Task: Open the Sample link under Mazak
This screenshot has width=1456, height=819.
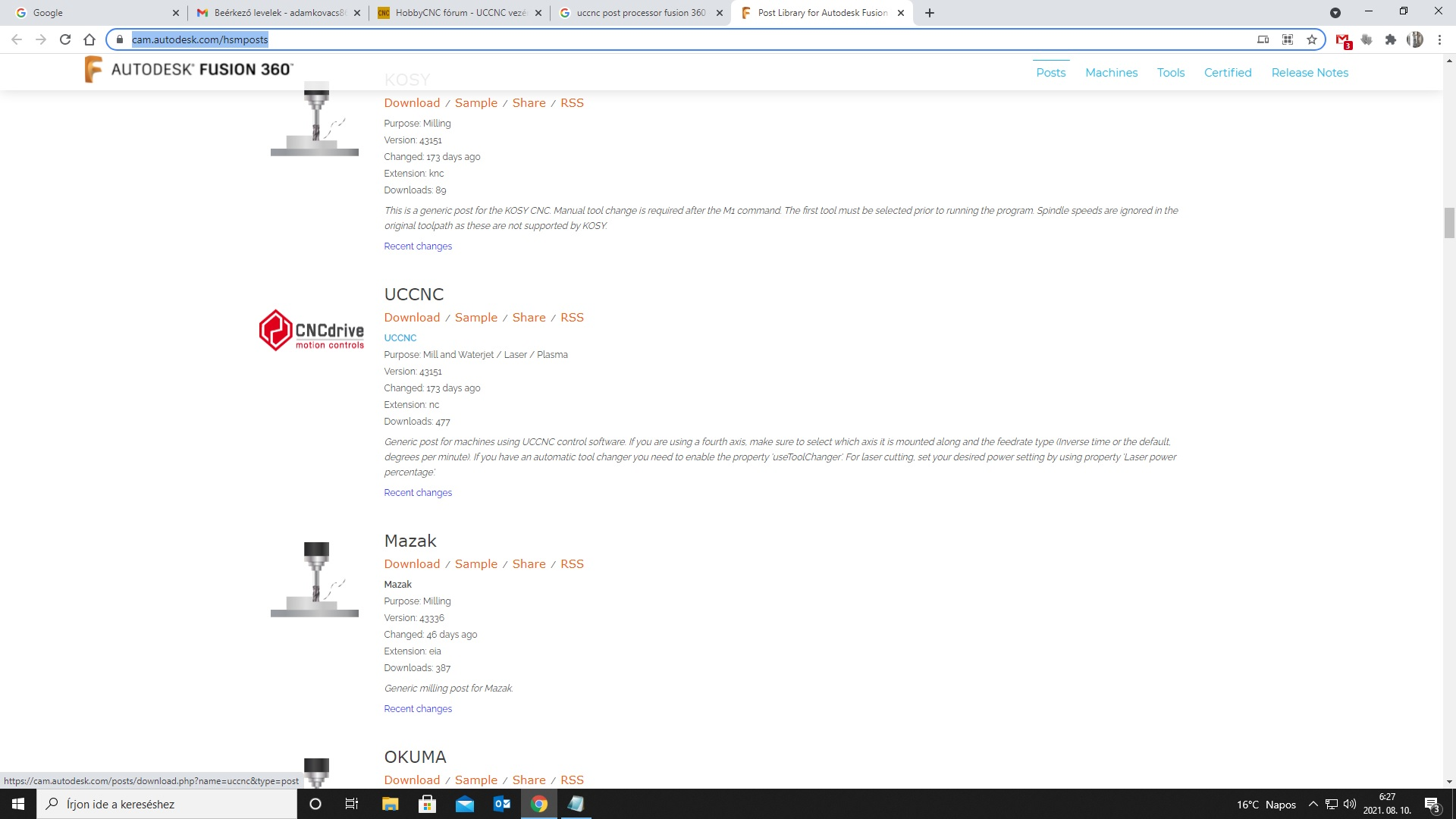Action: point(476,564)
